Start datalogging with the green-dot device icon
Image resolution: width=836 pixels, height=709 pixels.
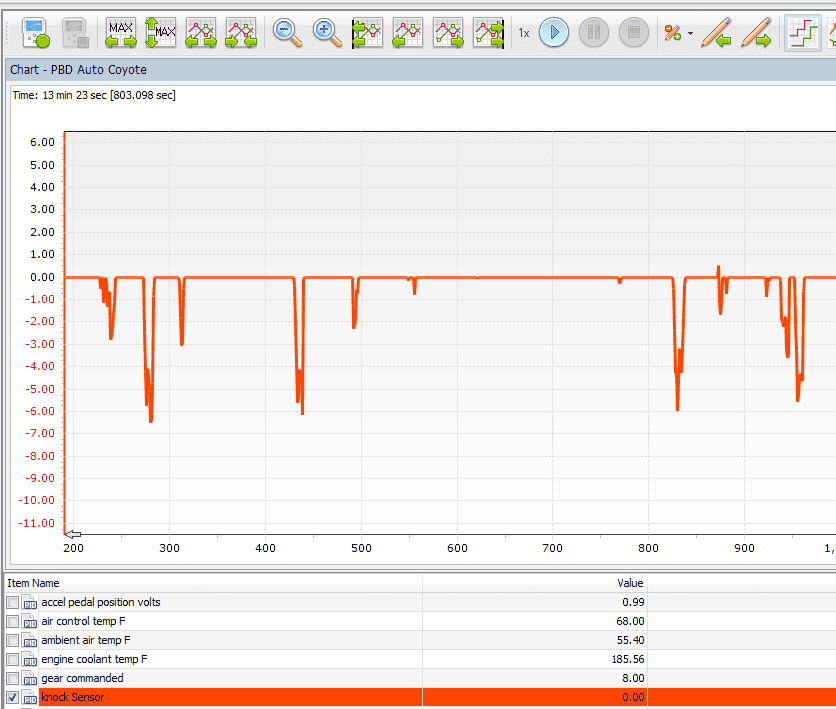[x=36, y=33]
